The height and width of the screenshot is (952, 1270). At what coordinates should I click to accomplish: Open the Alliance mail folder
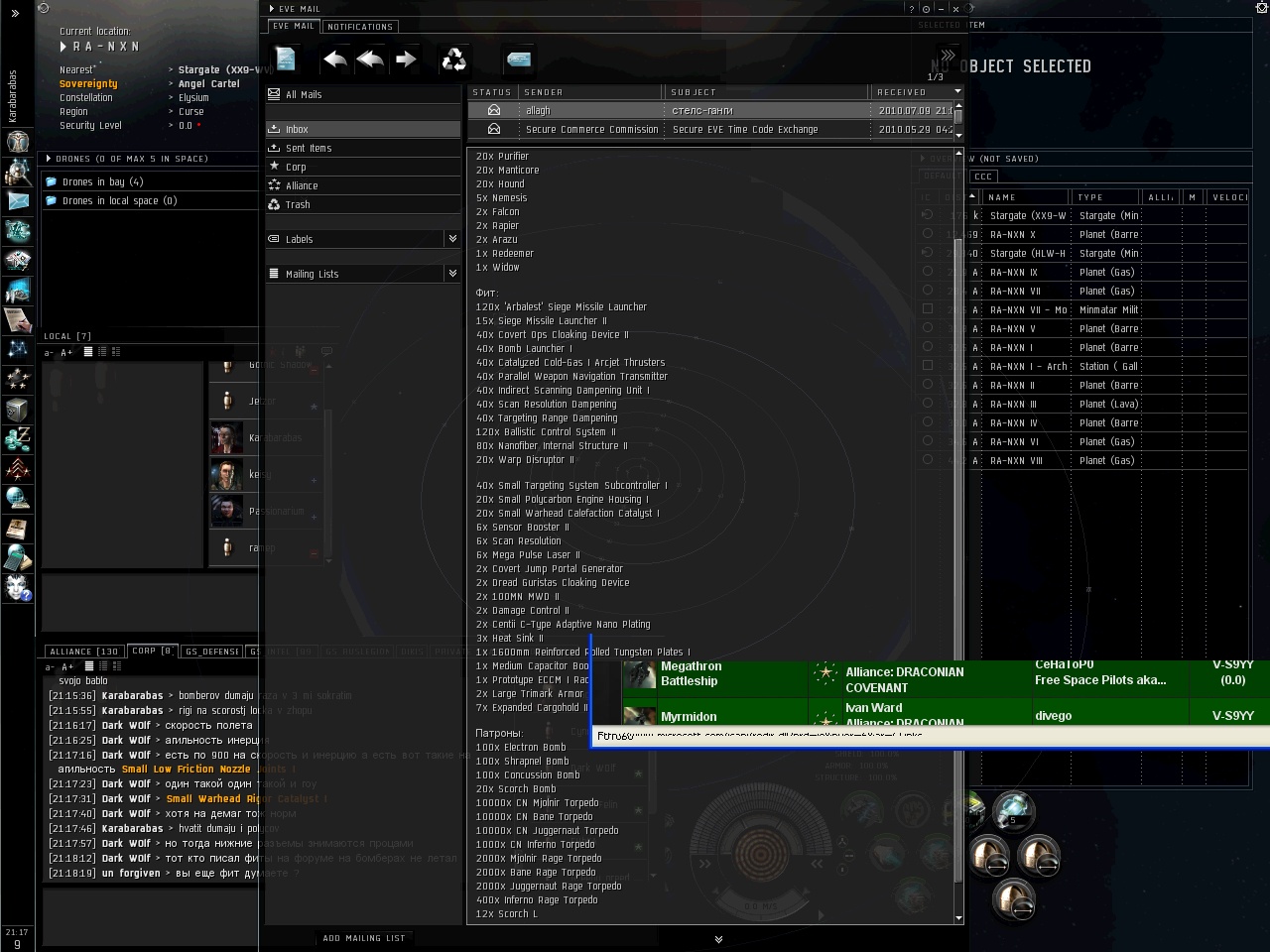tap(363, 185)
